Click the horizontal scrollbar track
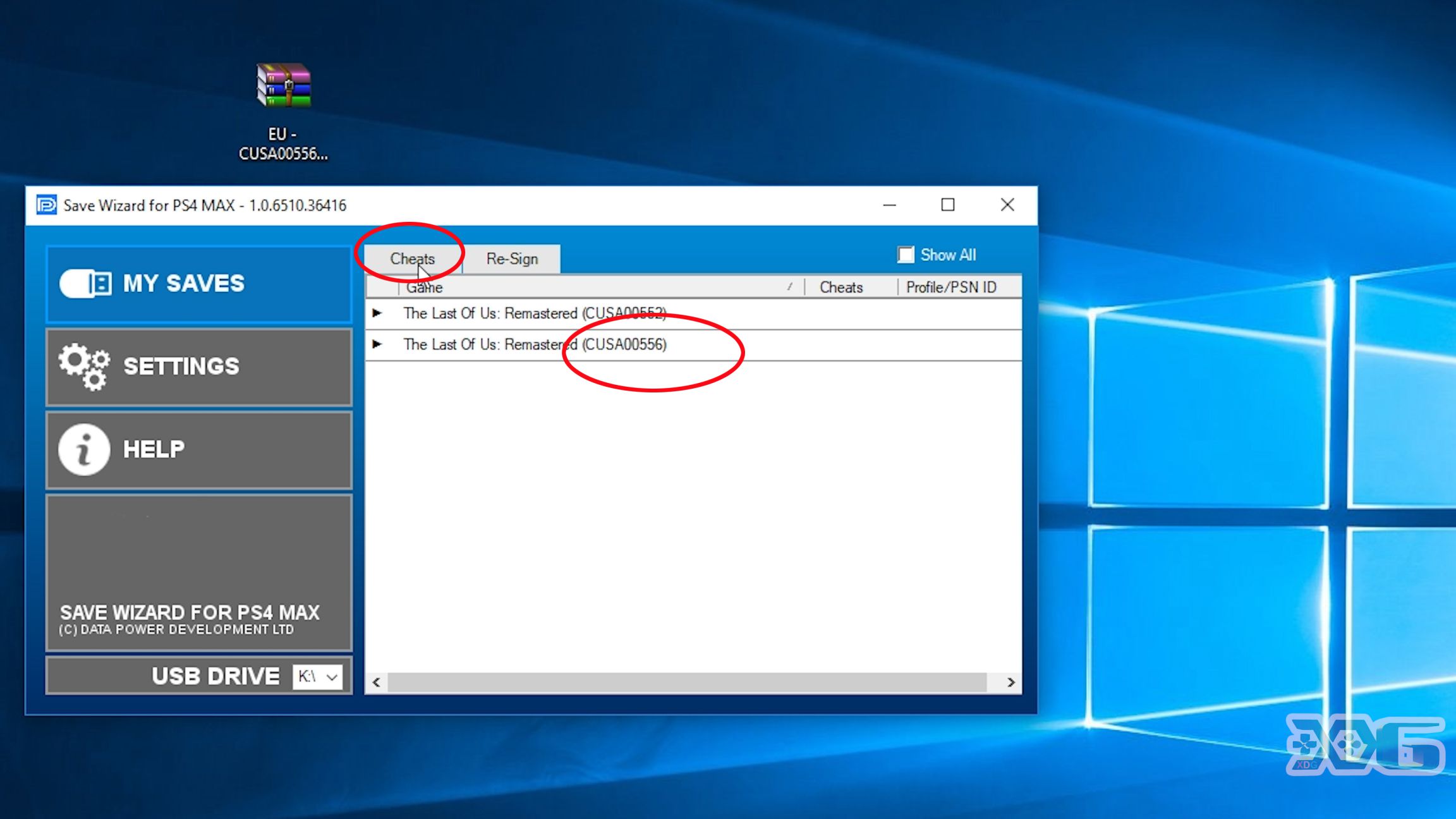 point(688,682)
